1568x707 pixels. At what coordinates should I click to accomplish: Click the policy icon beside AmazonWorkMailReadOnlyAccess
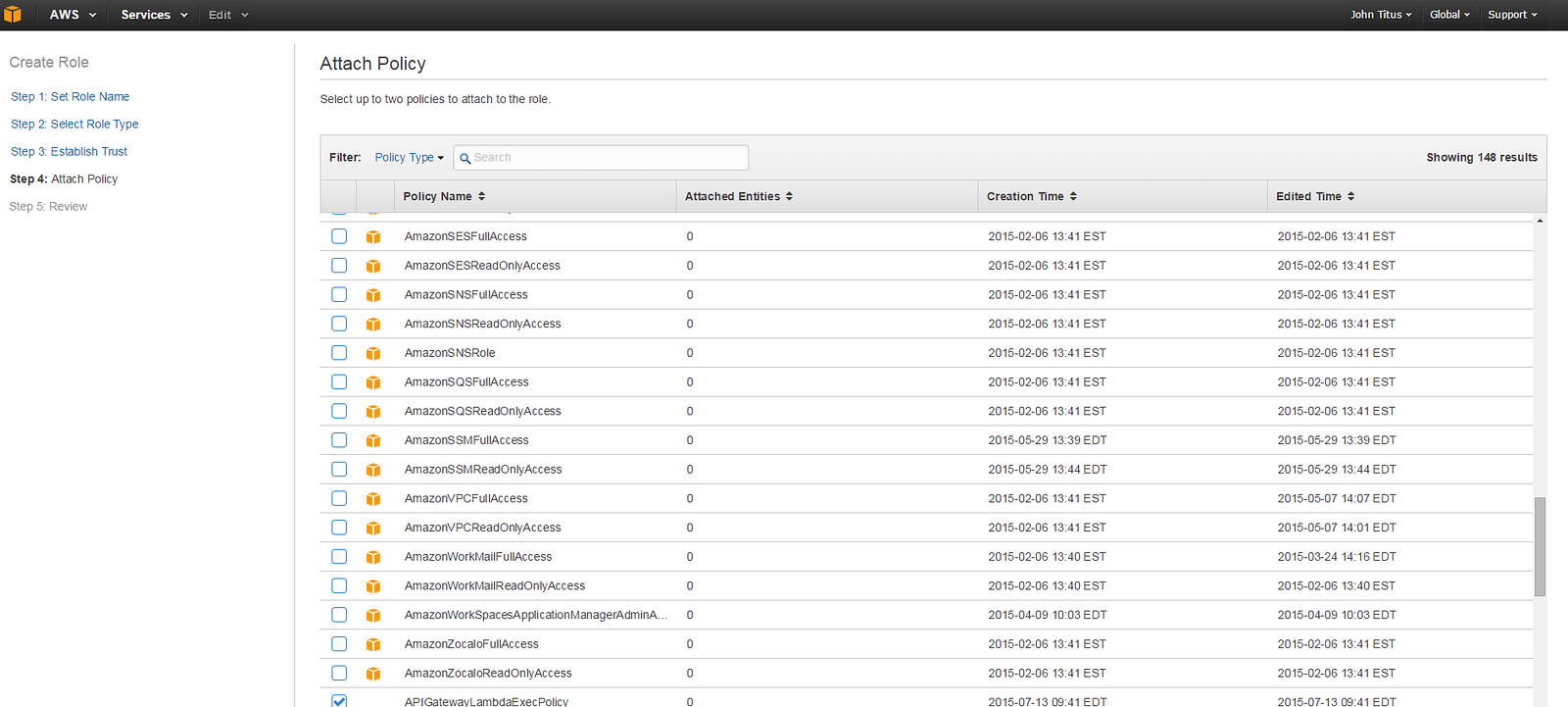click(x=373, y=586)
